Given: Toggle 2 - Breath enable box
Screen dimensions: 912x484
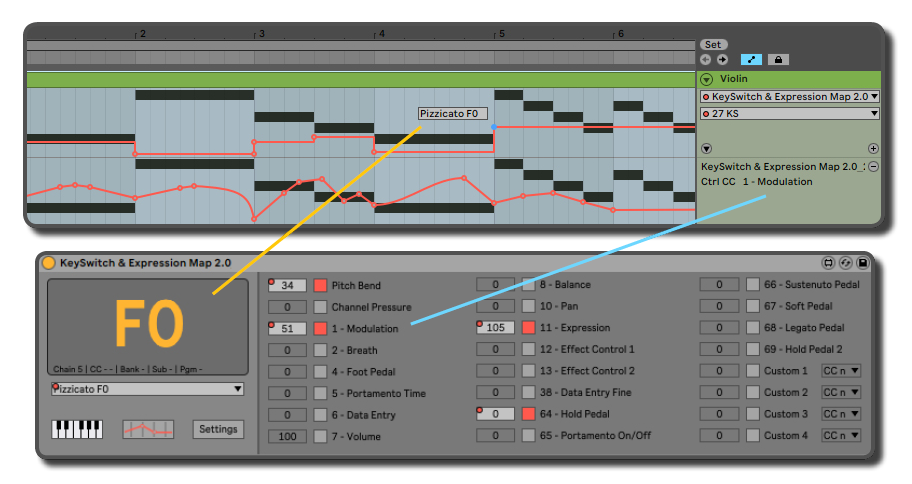Looking at the screenshot, I should click(x=320, y=350).
